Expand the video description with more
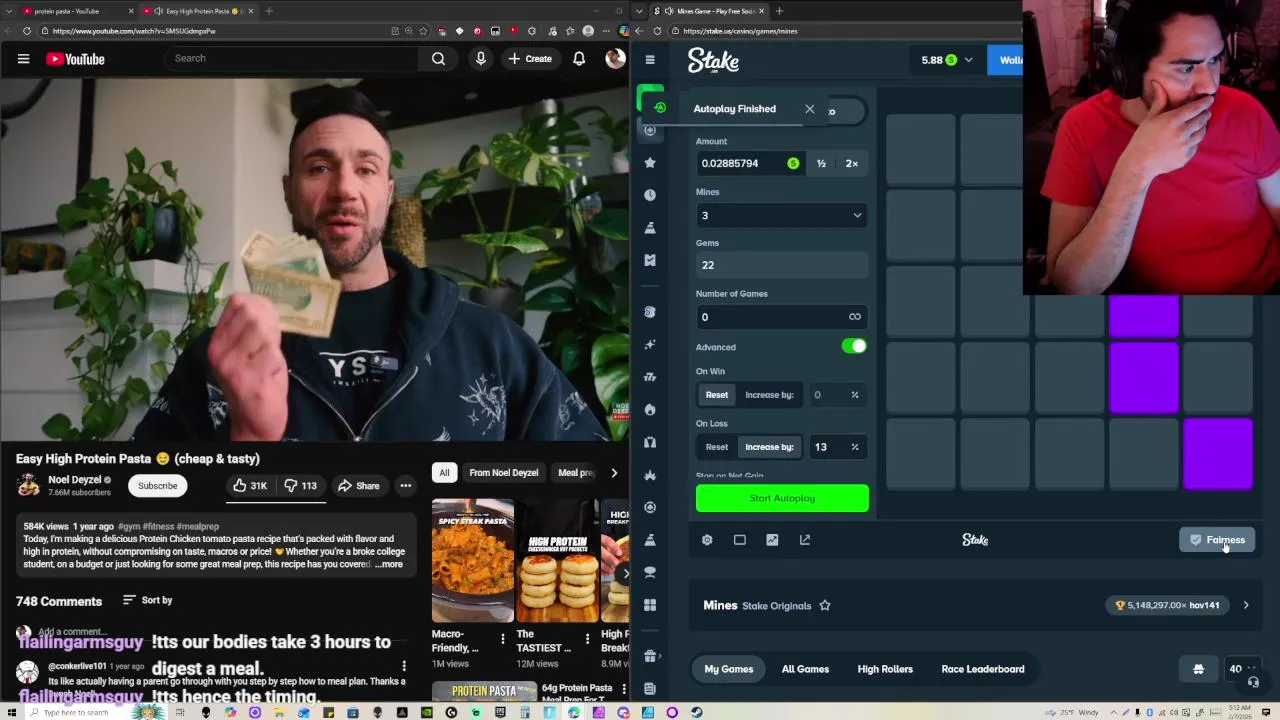This screenshot has height=720, width=1280. click(389, 564)
